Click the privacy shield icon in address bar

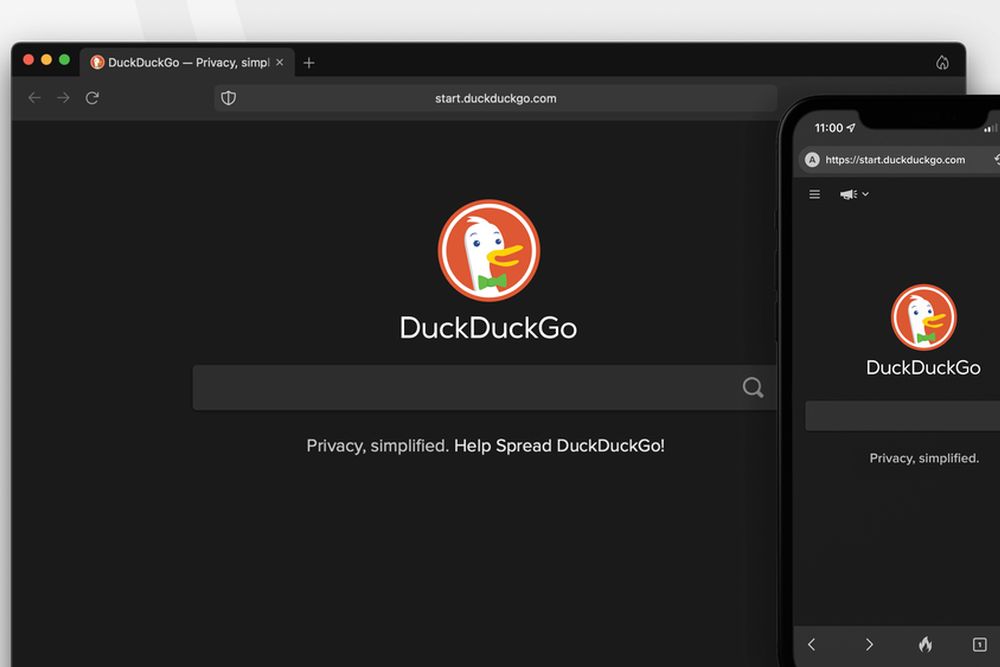click(x=228, y=98)
